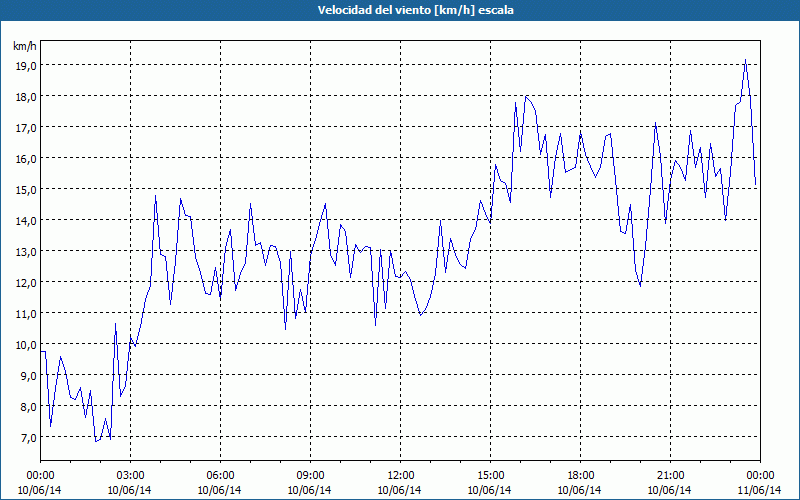Select the 19,0 y-axis label
Screen dimensions: 800x500
point(26,65)
